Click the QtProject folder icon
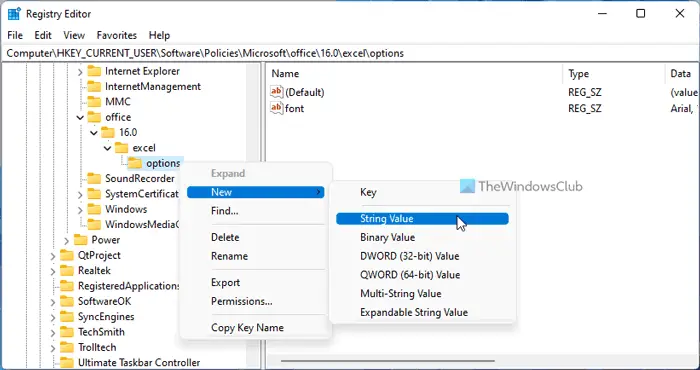The height and width of the screenshot is (370, 700). pos(67,255)
